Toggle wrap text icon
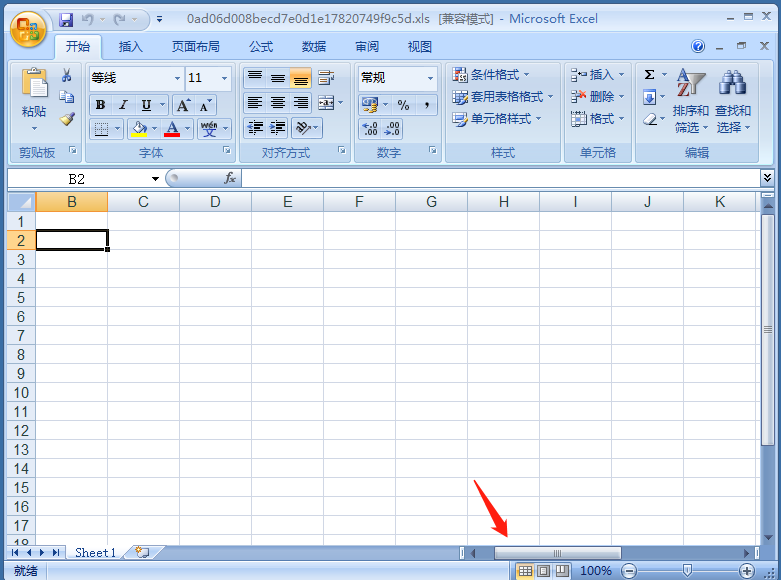This screenshot has height=580, width=781. coord(326,78)
